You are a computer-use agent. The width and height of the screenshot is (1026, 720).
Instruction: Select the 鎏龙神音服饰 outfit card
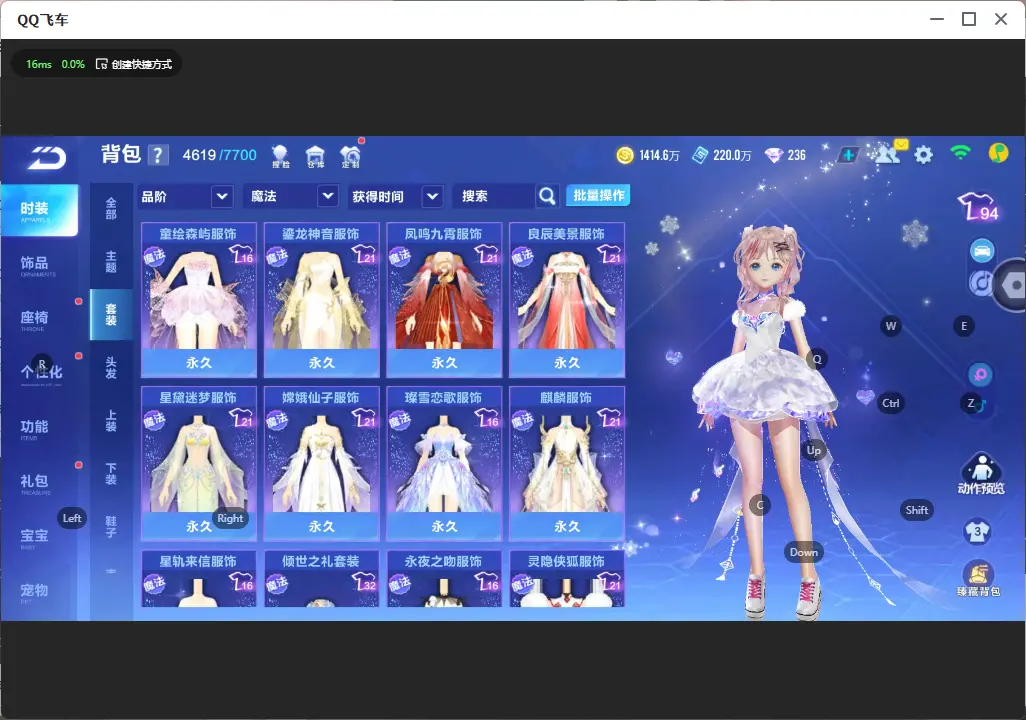[321, 300]
